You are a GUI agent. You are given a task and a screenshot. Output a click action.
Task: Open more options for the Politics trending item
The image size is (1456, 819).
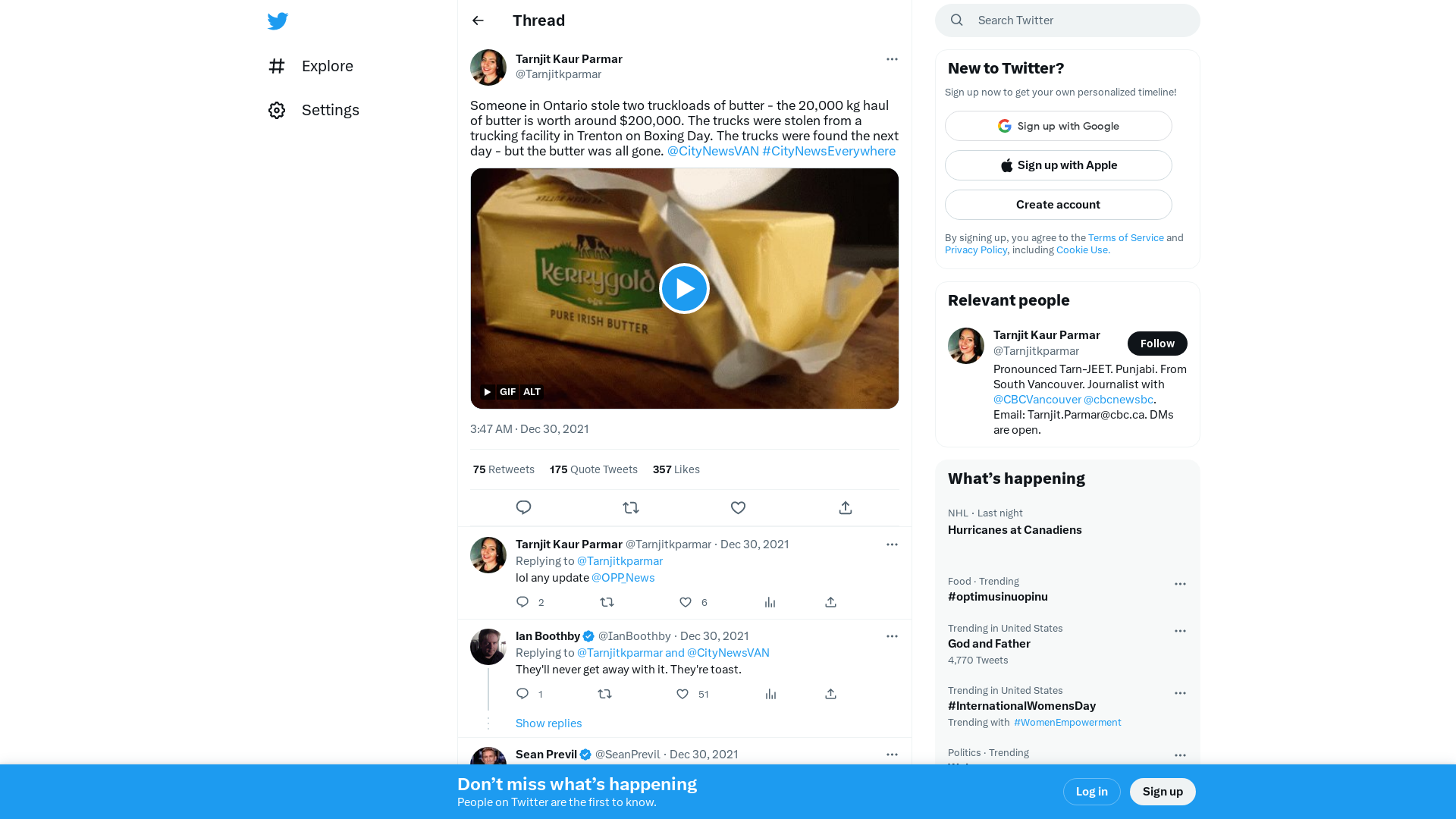[1180, 755]
